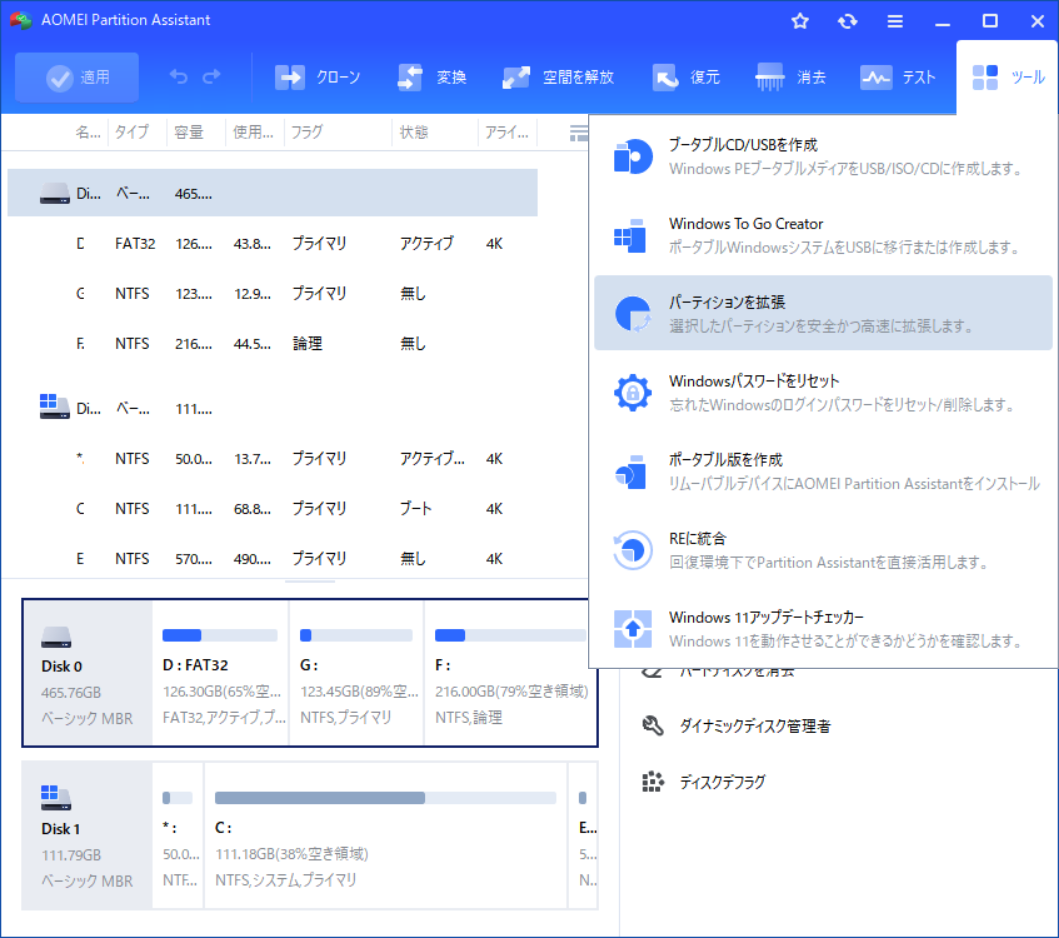The height and width of the screenshot is (938, 1059).
Task: Click F: partition block in disk map
Action: [511, 673]
